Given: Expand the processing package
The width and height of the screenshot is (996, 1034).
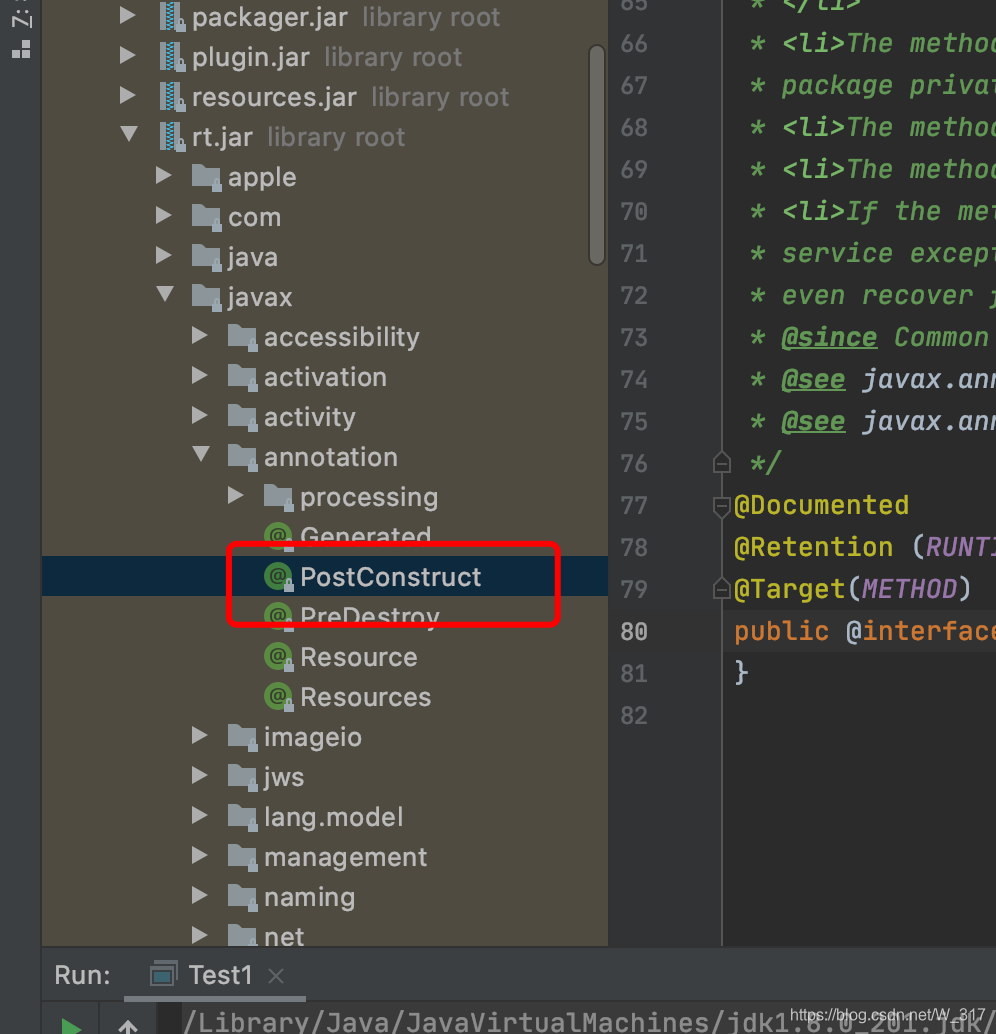Looking at the screenshot, I should click(x=235, y=495).
